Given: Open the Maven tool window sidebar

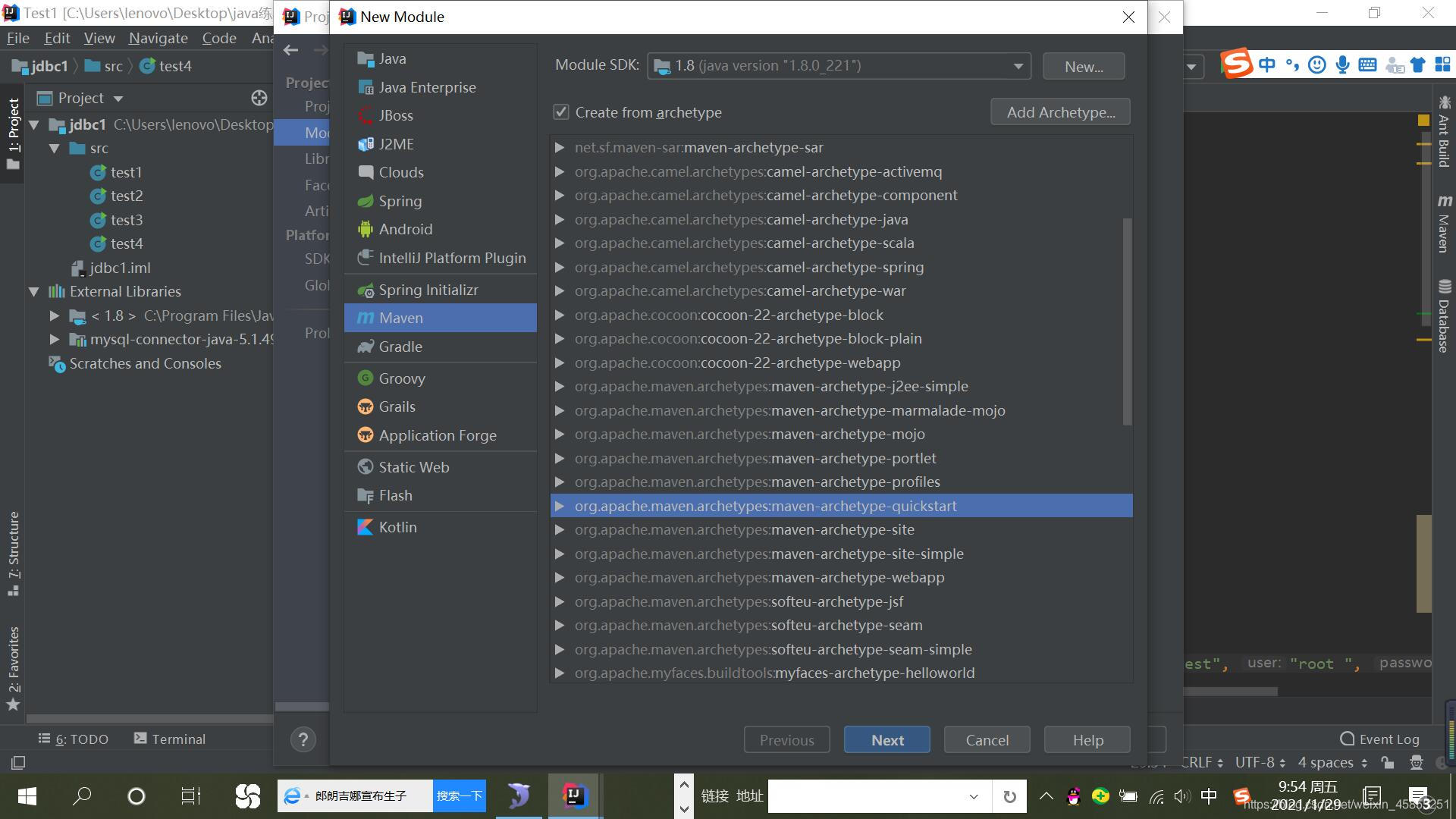Looking at the screenshot, I should click(1444, 224).
